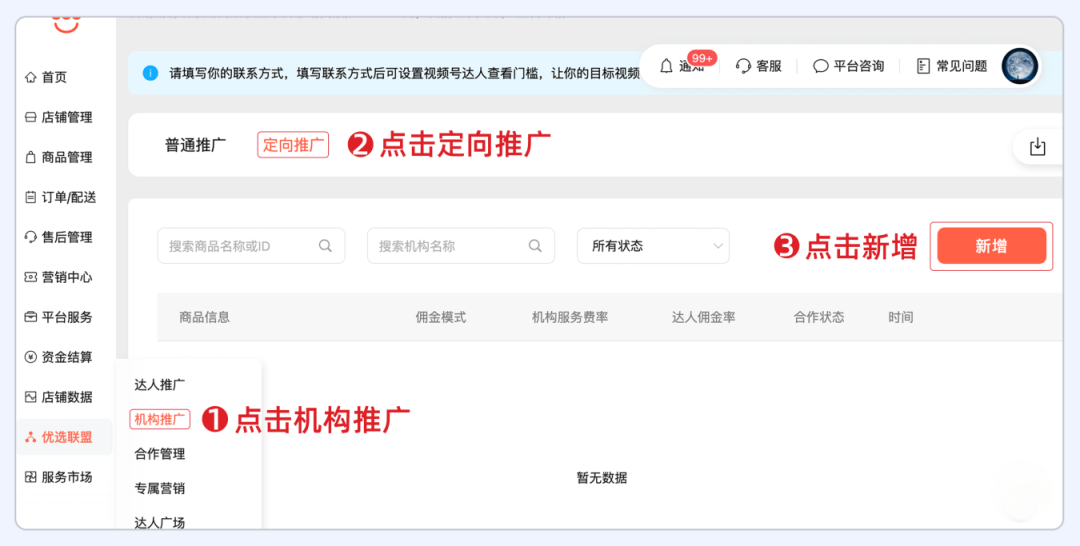Screen dimensions: 1080x546
Task: Switch to the 定向推广 tab
Action: (293, 145)
